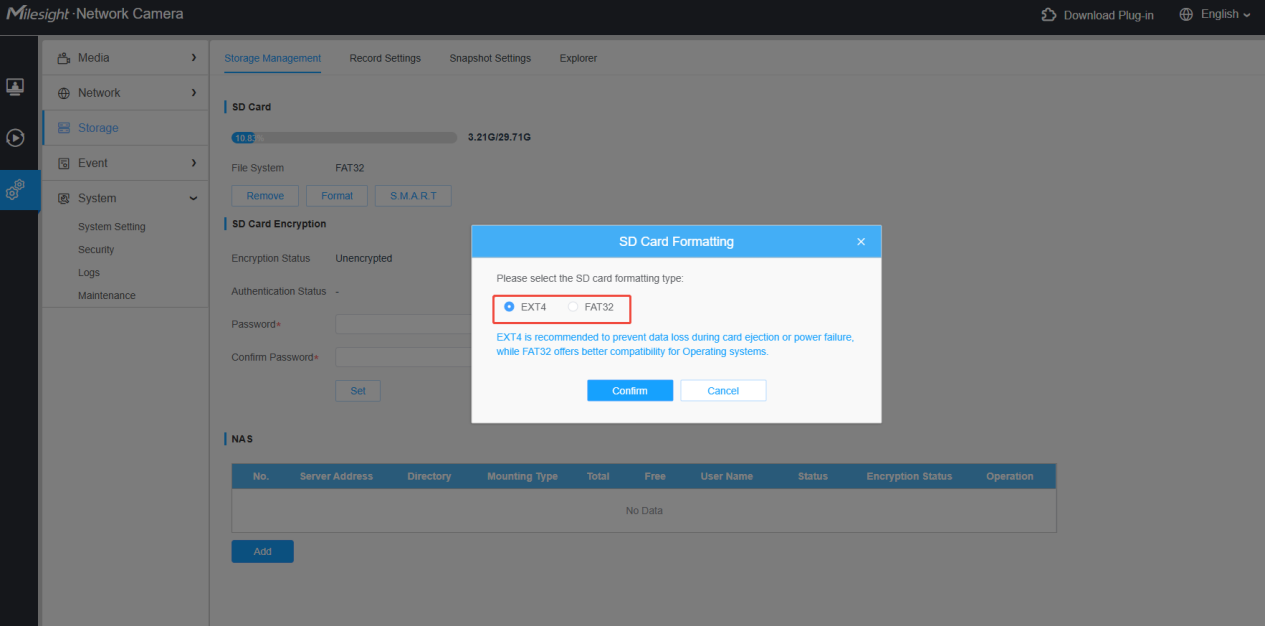Image resolution: width=1265 pixels, height=626 pixels.
Task: Switch to the Record Settings tab
Action: coord(385,58)
